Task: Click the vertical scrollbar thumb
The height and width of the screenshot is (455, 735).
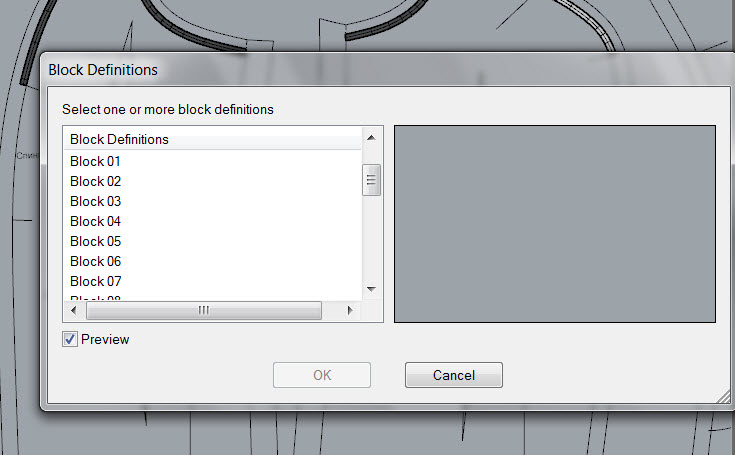Action: (x=371, y=180)
